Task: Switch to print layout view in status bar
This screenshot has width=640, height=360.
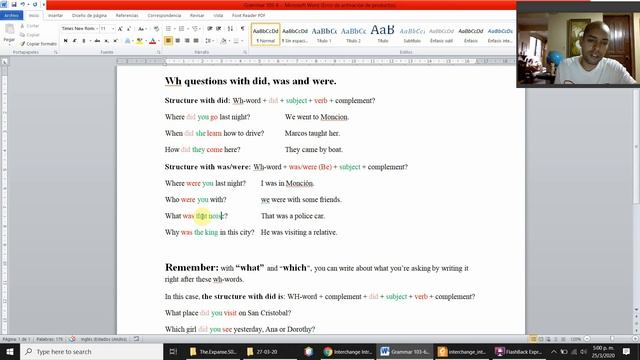Action: tap(533, 339)
